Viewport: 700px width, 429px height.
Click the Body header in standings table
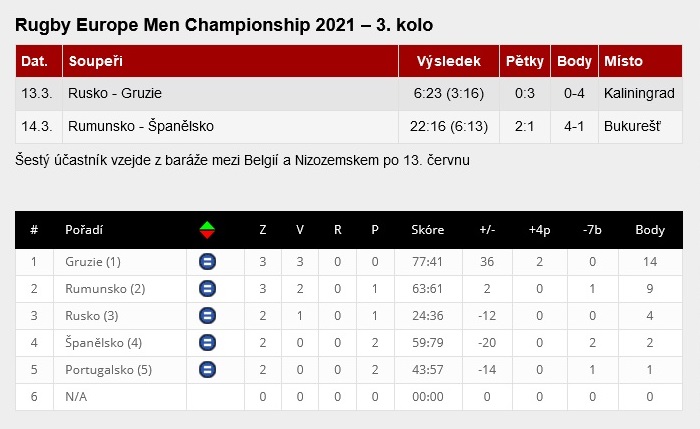coord(650,230)
